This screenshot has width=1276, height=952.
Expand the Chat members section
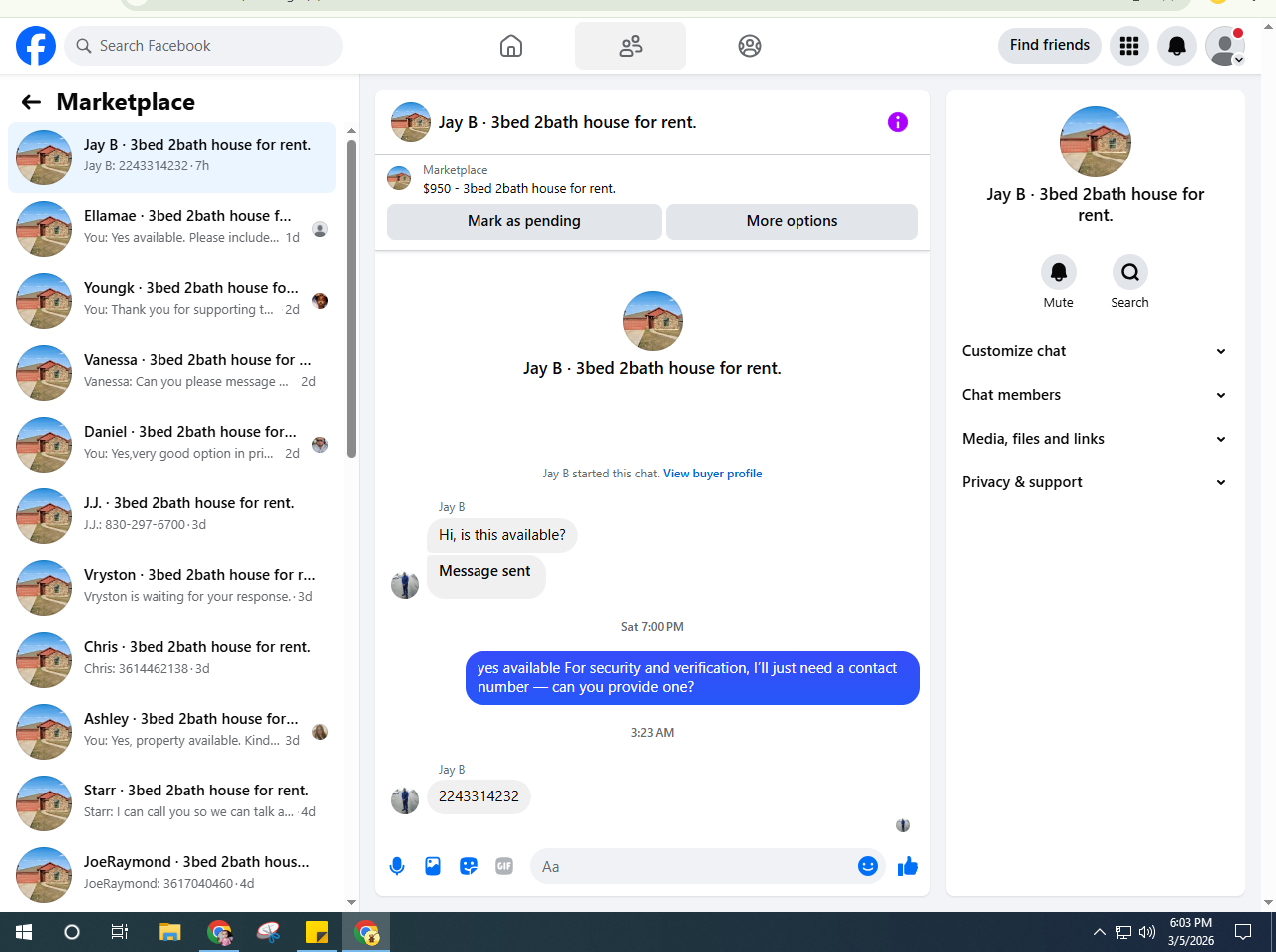point(1094,395)
